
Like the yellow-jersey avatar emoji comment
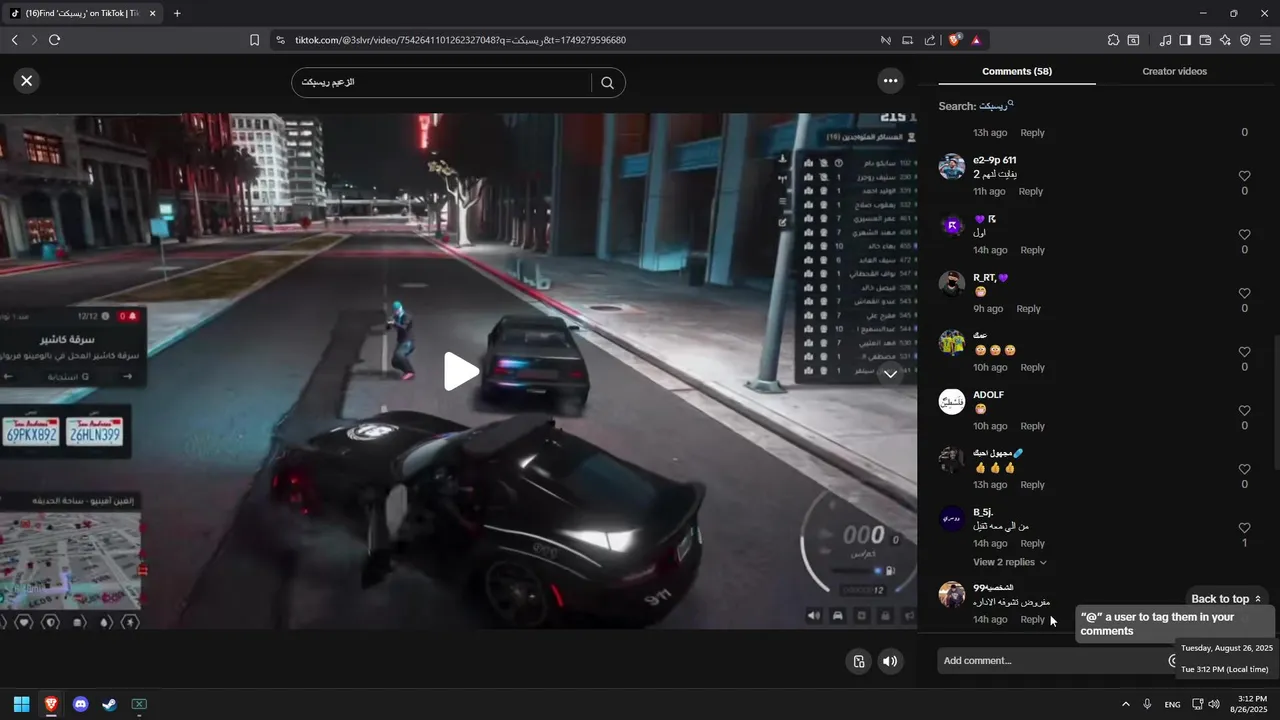(x=1244, y=352)
